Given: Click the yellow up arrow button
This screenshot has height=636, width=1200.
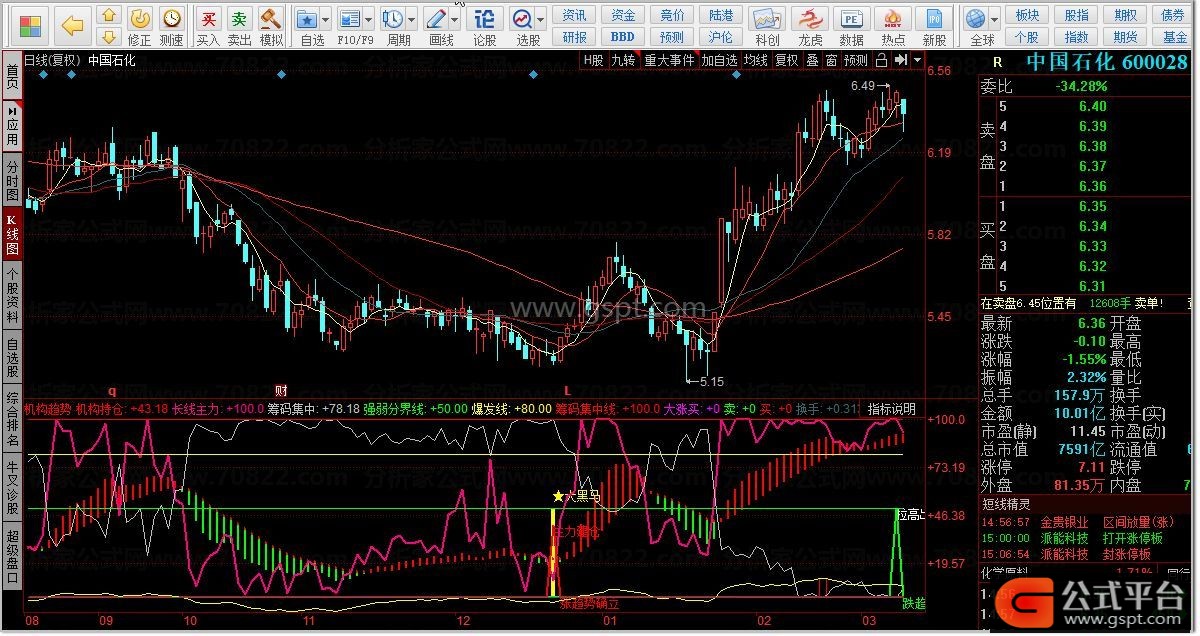Looking at the screenshot, I should coord(110,15).
